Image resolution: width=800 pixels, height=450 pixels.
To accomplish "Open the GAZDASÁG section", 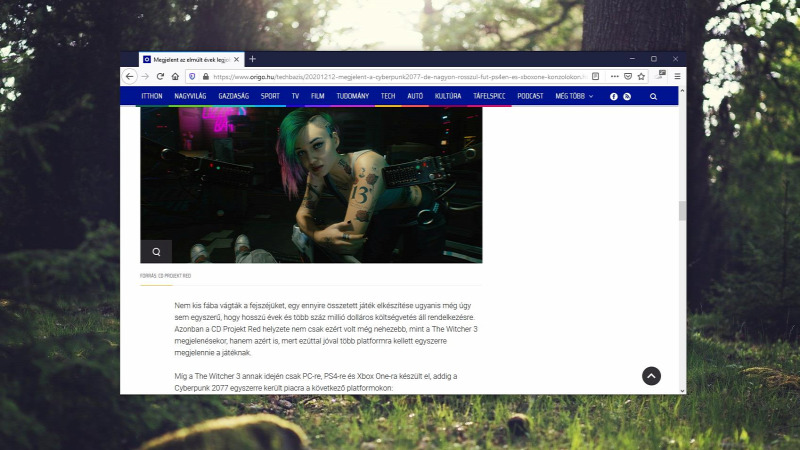I will click(x=234, y=96).
